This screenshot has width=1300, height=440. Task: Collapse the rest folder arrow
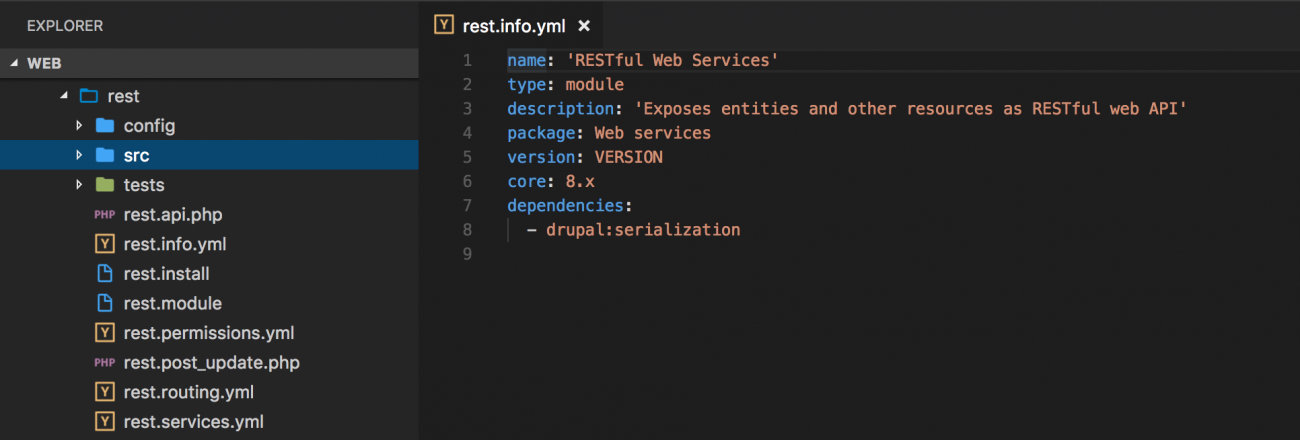click(x=63, y=96)
